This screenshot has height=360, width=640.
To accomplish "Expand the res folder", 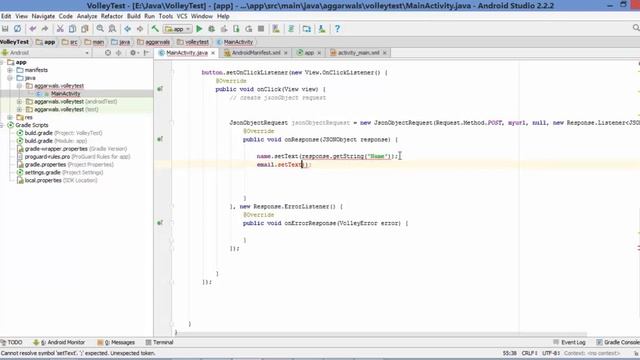I will [10, 117].
